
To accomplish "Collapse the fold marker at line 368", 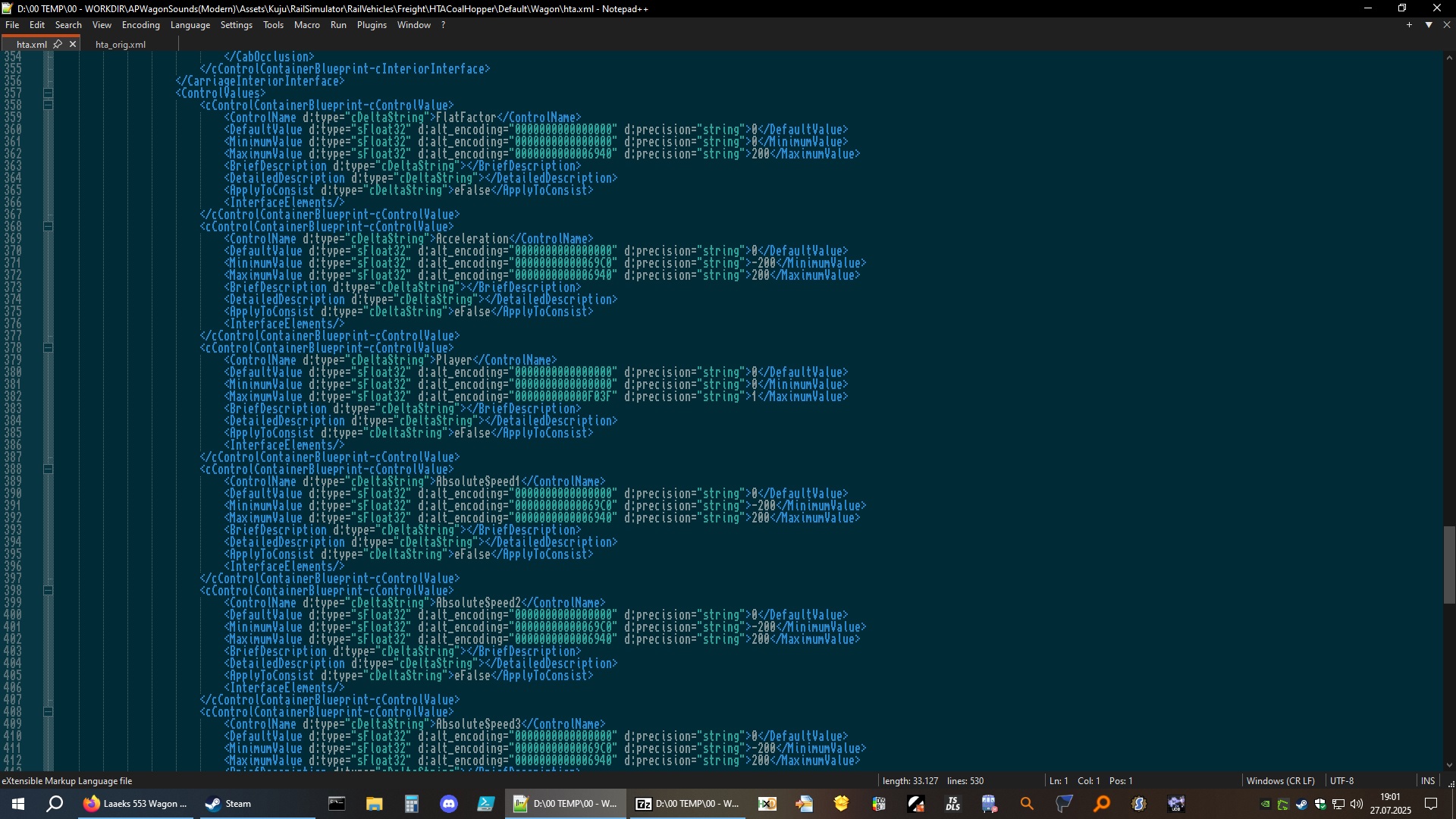I will tap(48, 227).
